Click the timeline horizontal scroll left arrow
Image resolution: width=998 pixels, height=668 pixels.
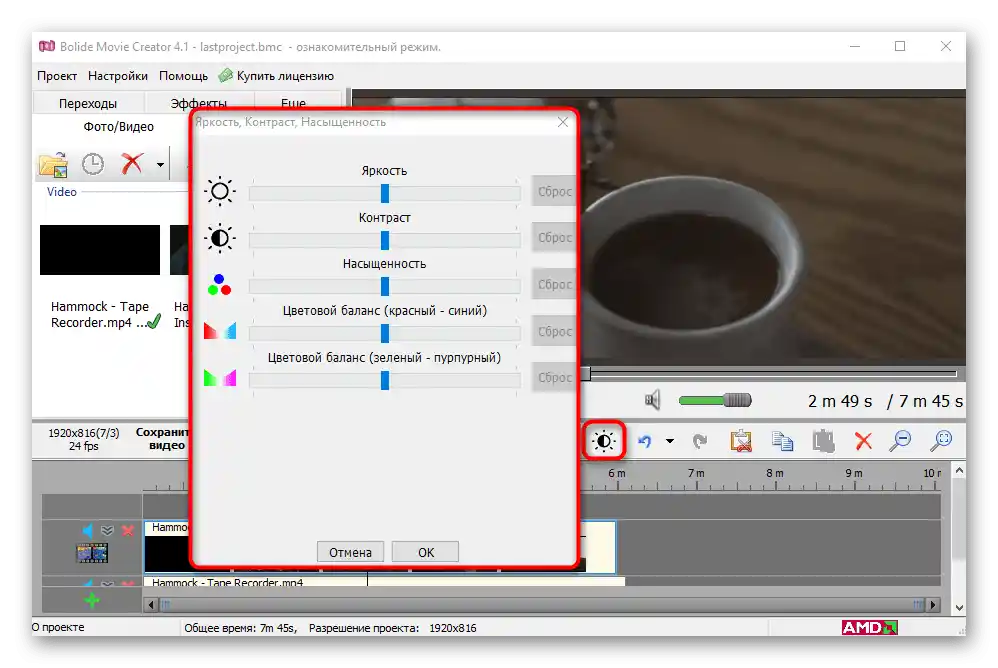point(151,604)
